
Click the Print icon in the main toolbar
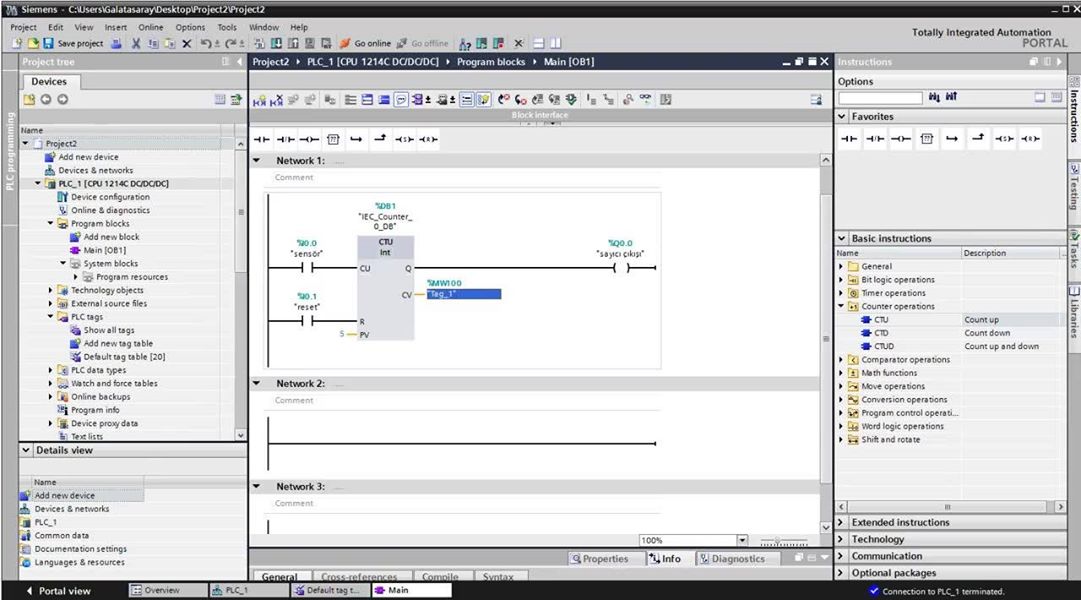[x=117, y=43]
